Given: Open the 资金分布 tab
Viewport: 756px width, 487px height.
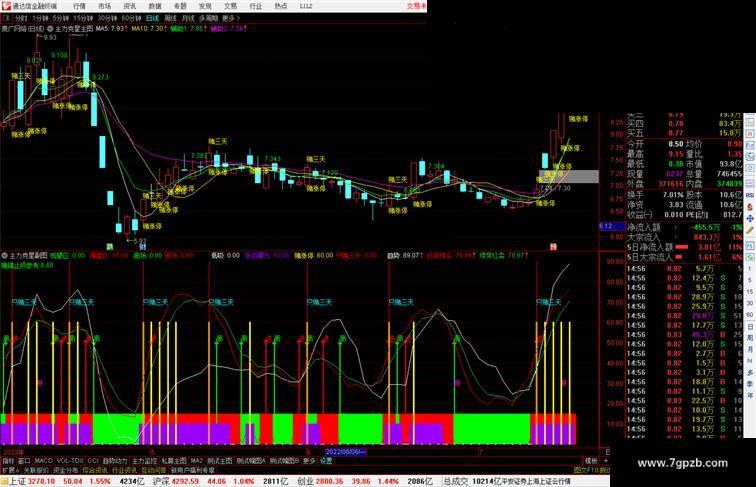Looking at the screenshot, I should (x=66, y=470).
